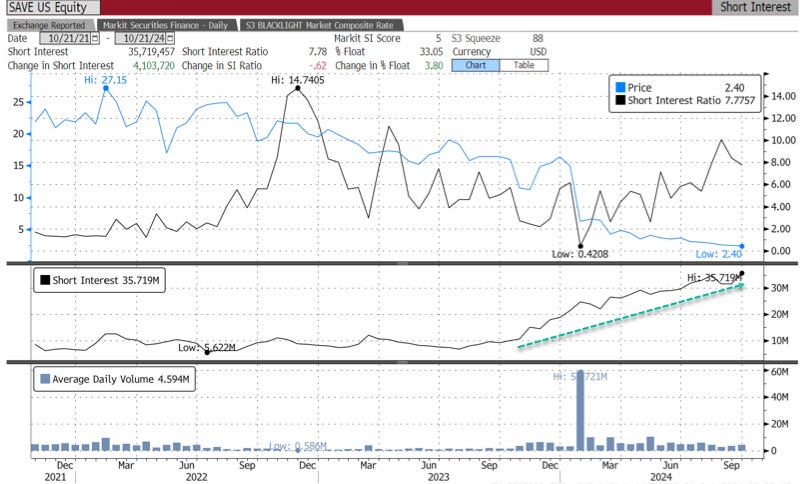Click the Low: 0.4208 ratio low point
Image resolution: width=800 pixels, height=484 pixels.
pos(580,245)
